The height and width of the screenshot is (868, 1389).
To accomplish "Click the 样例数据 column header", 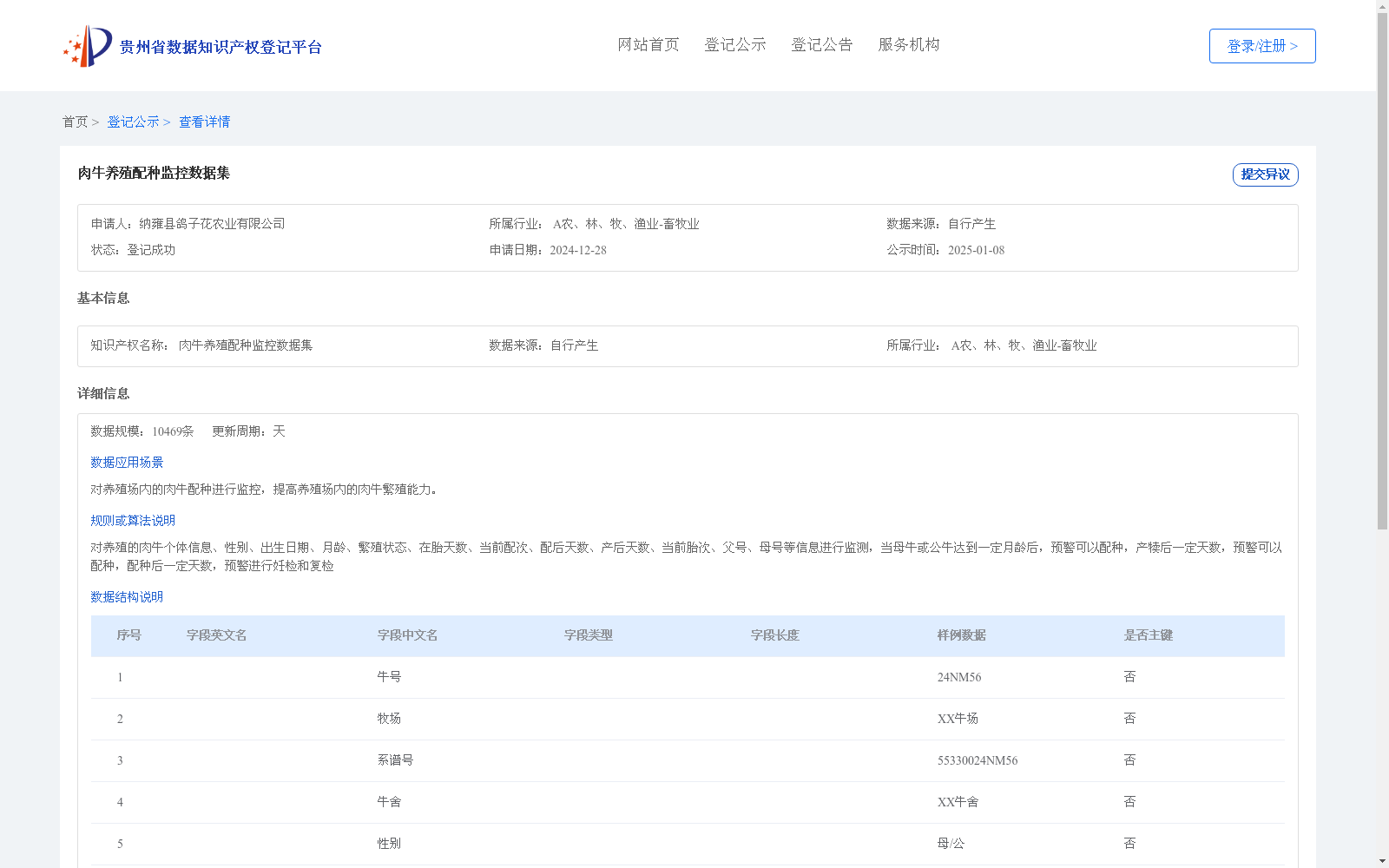I will [x=961, y=635].
